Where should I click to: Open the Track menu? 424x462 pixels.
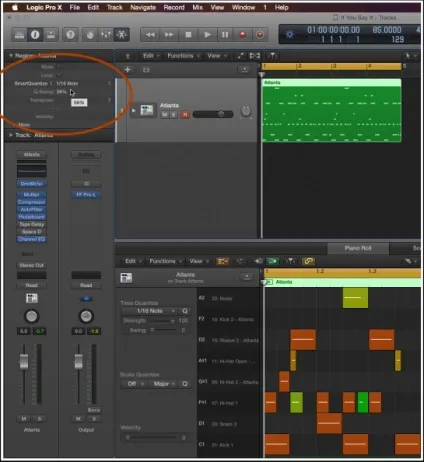tap(115, 7)
